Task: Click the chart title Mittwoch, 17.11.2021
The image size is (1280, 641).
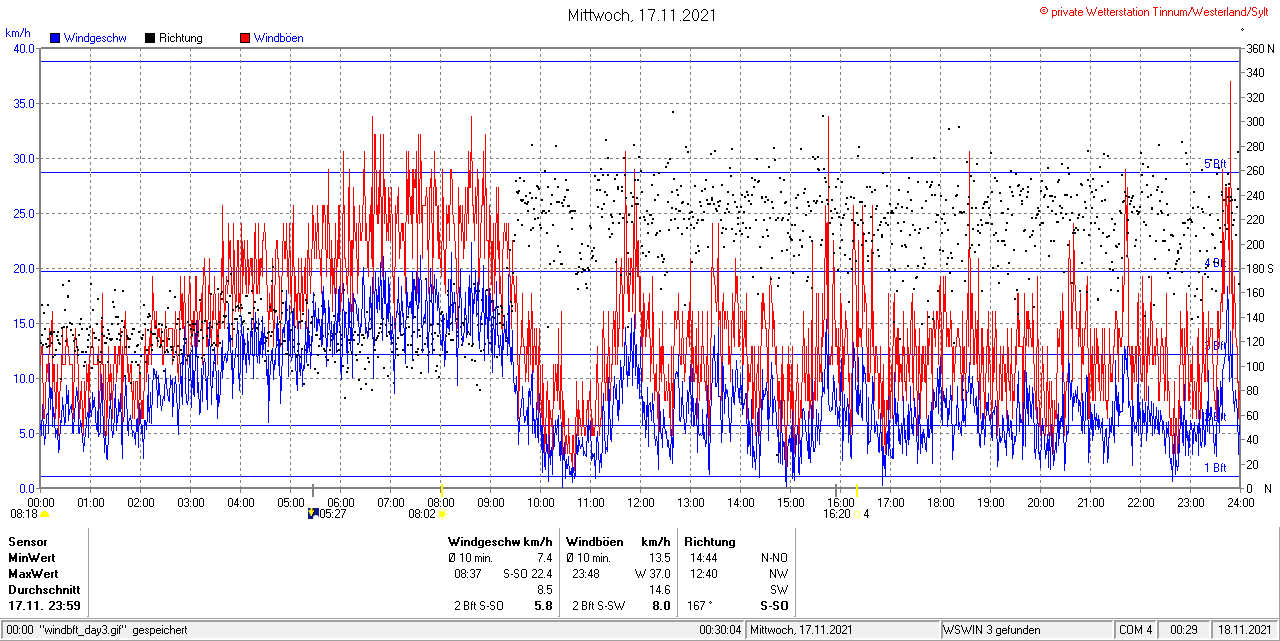Action: point(642,15)
